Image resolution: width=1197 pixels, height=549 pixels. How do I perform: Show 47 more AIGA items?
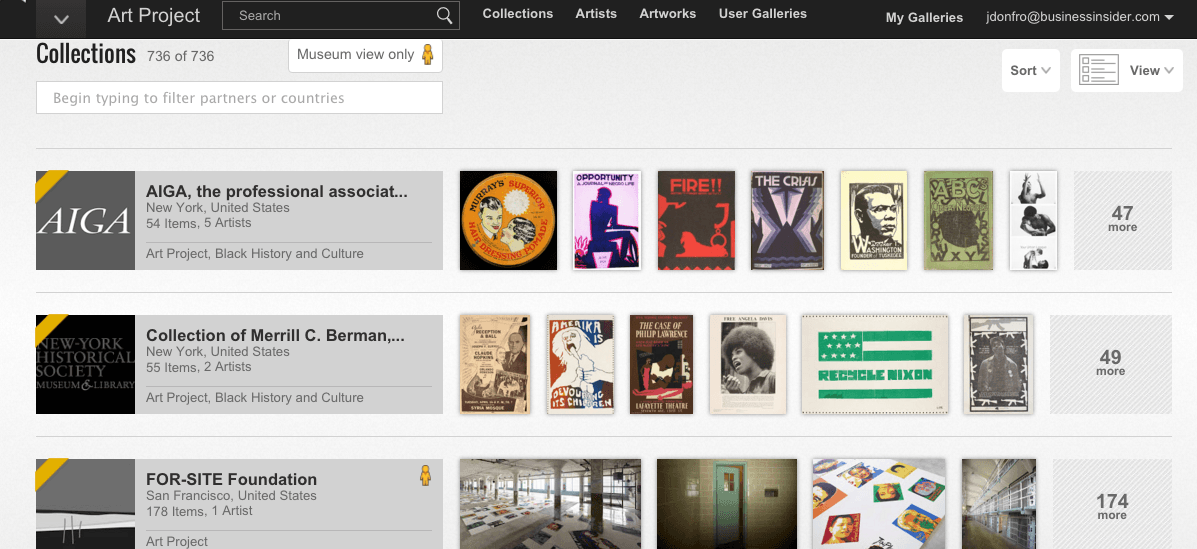[1122, 220]
